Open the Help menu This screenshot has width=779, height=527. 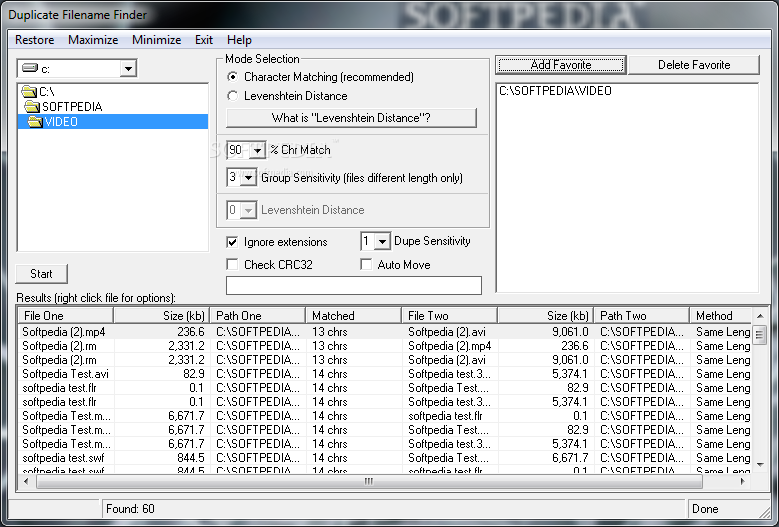point(239,40)
